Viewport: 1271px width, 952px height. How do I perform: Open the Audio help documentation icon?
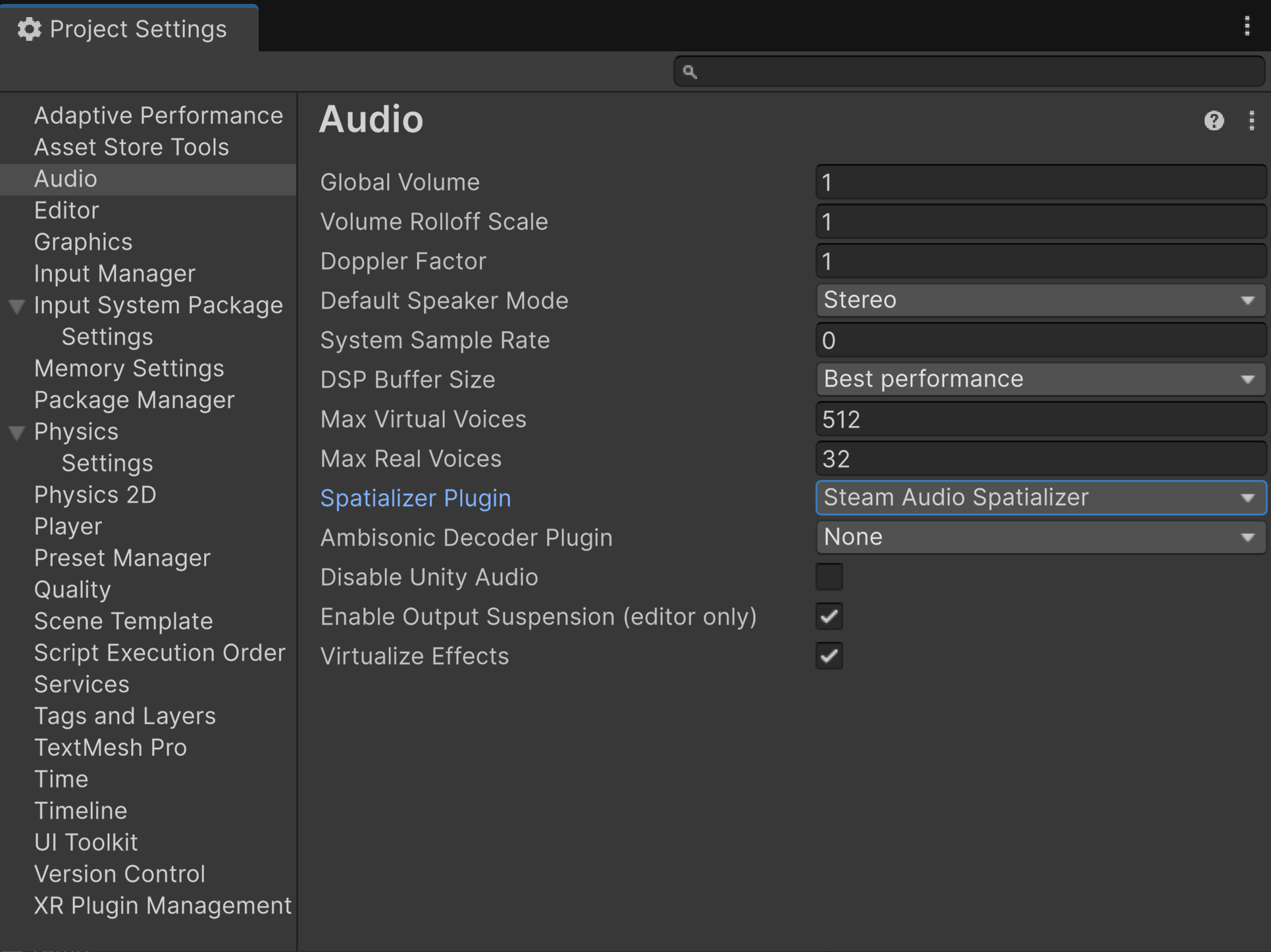1214,120
